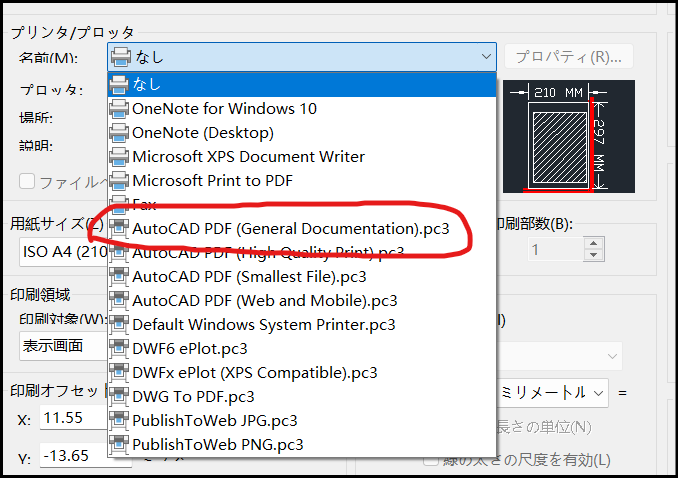Click printer icon beside OneNote for Windows 10
This screenshot has height=478, width=678.
(x=119, y=109)
